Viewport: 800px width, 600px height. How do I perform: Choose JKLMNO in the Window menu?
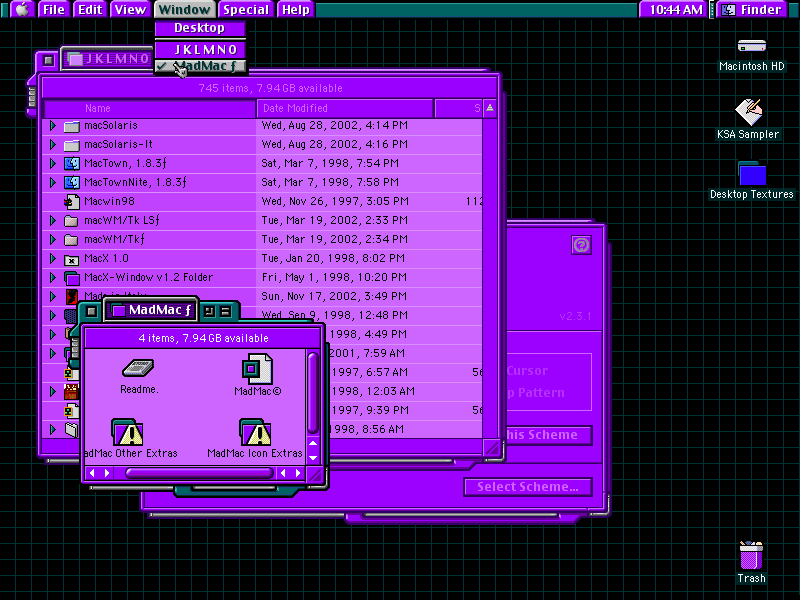point(199,49)
